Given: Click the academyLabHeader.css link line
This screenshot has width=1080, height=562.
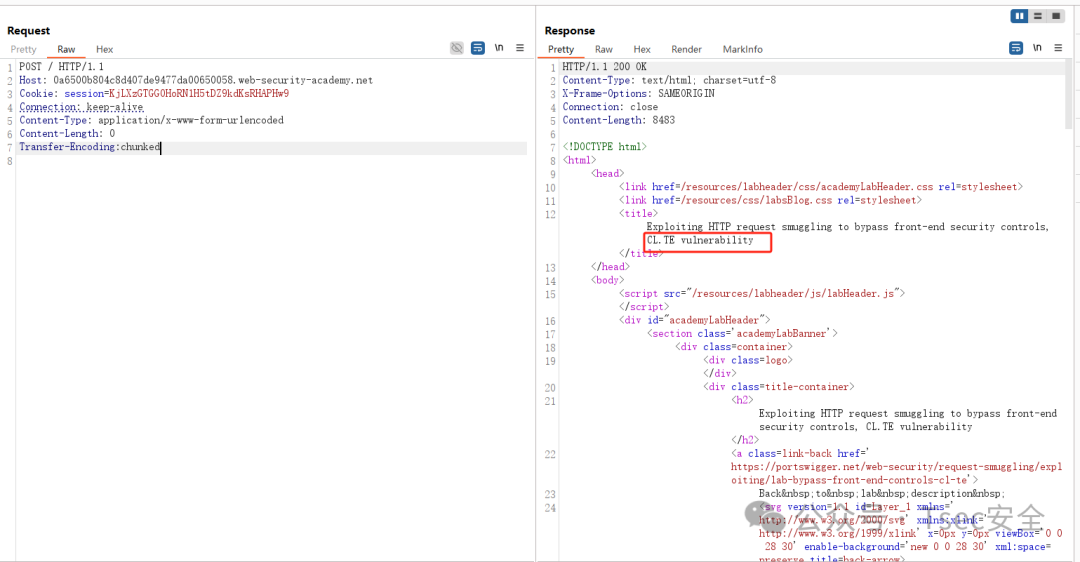Looking at the screenshot, I should coord(820,187).
